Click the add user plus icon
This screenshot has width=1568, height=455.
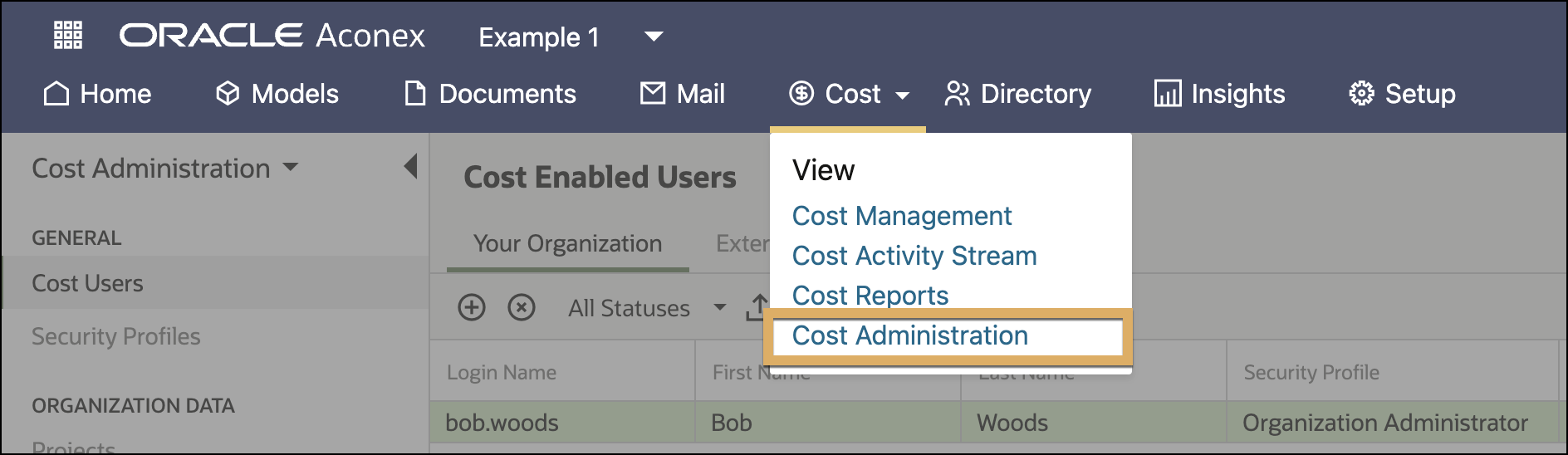(472, 307)
